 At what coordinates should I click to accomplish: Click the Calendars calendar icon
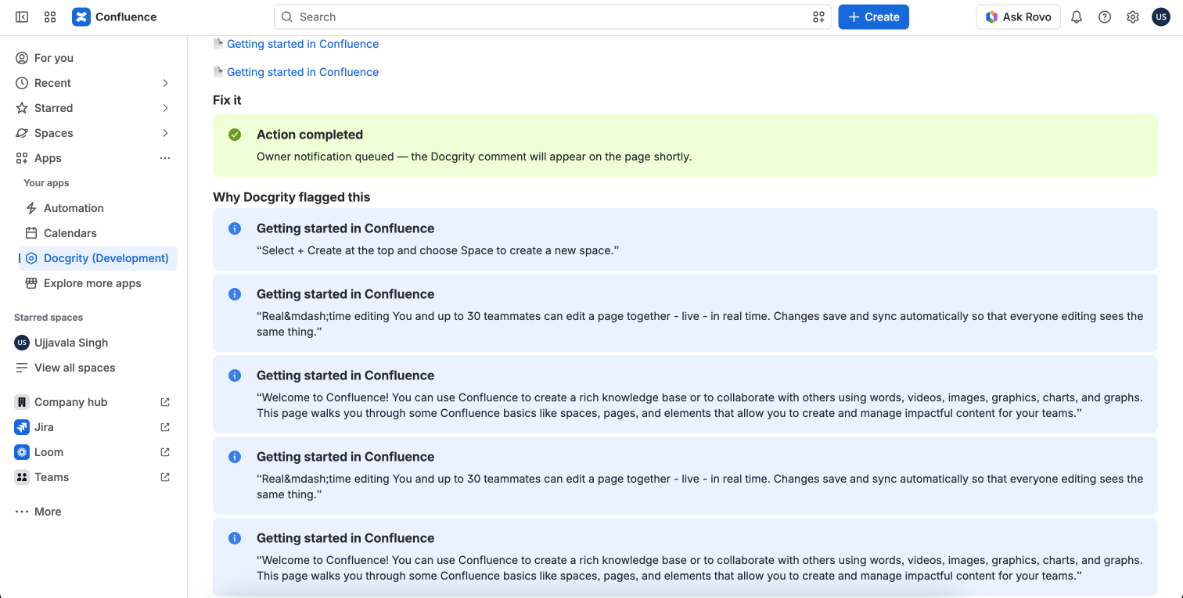coord(31,233)
